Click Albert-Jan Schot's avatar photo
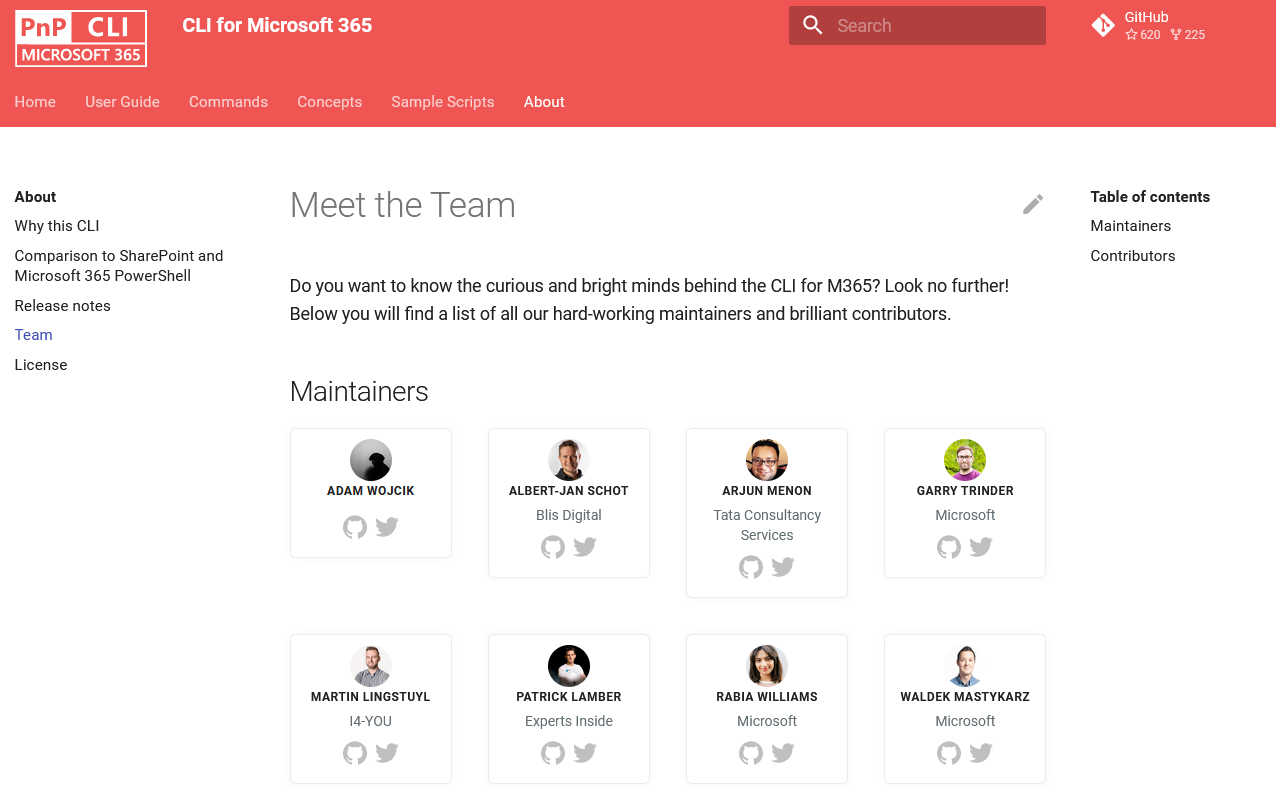 click(x=569, y=460)
